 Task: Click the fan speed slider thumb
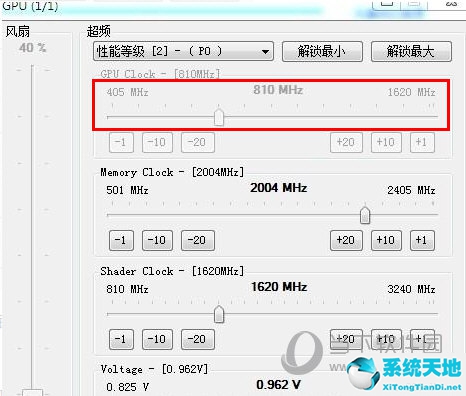pyautogui.click(x=32, y=392)
